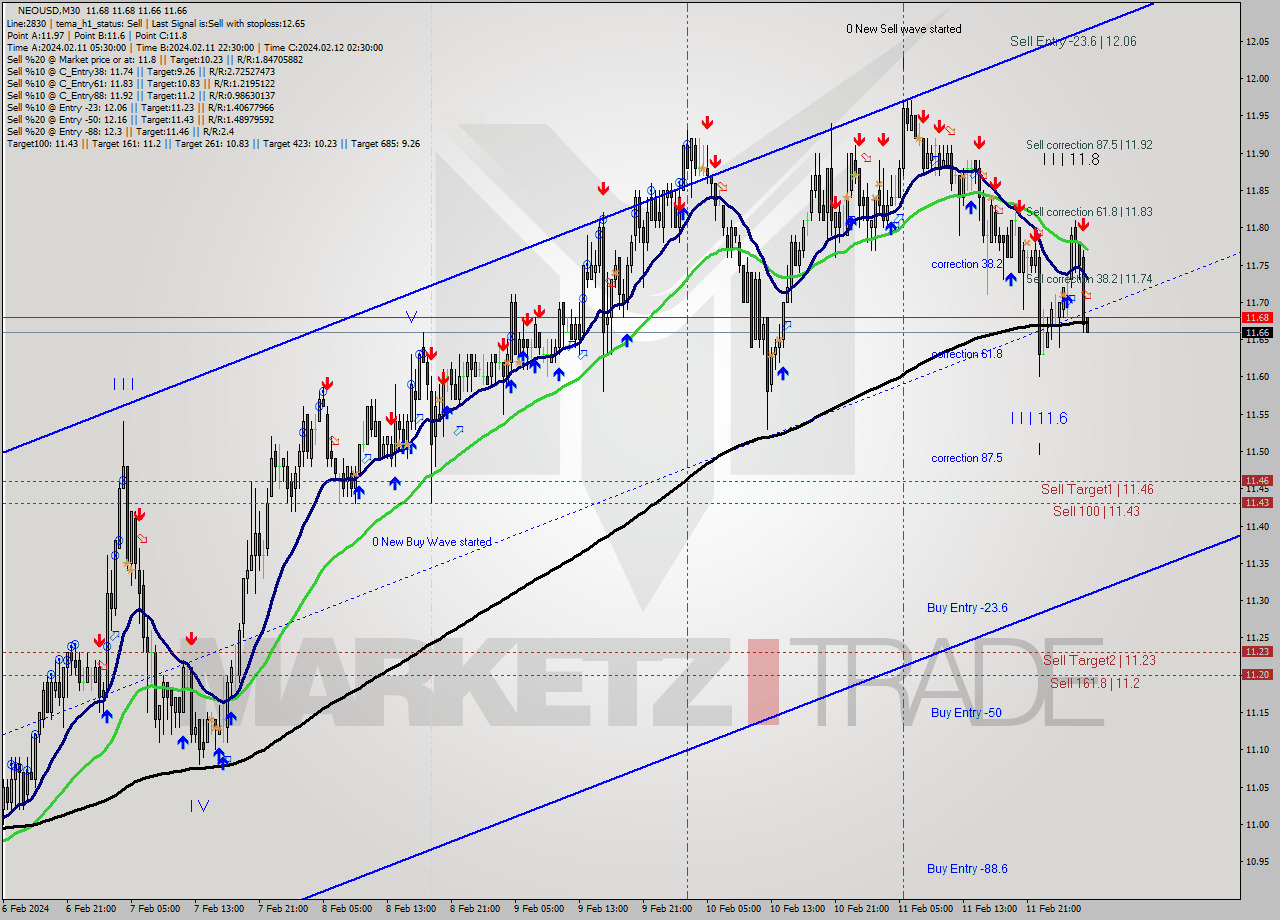Click the '8 Feb 21:00' time axis label

475,909
